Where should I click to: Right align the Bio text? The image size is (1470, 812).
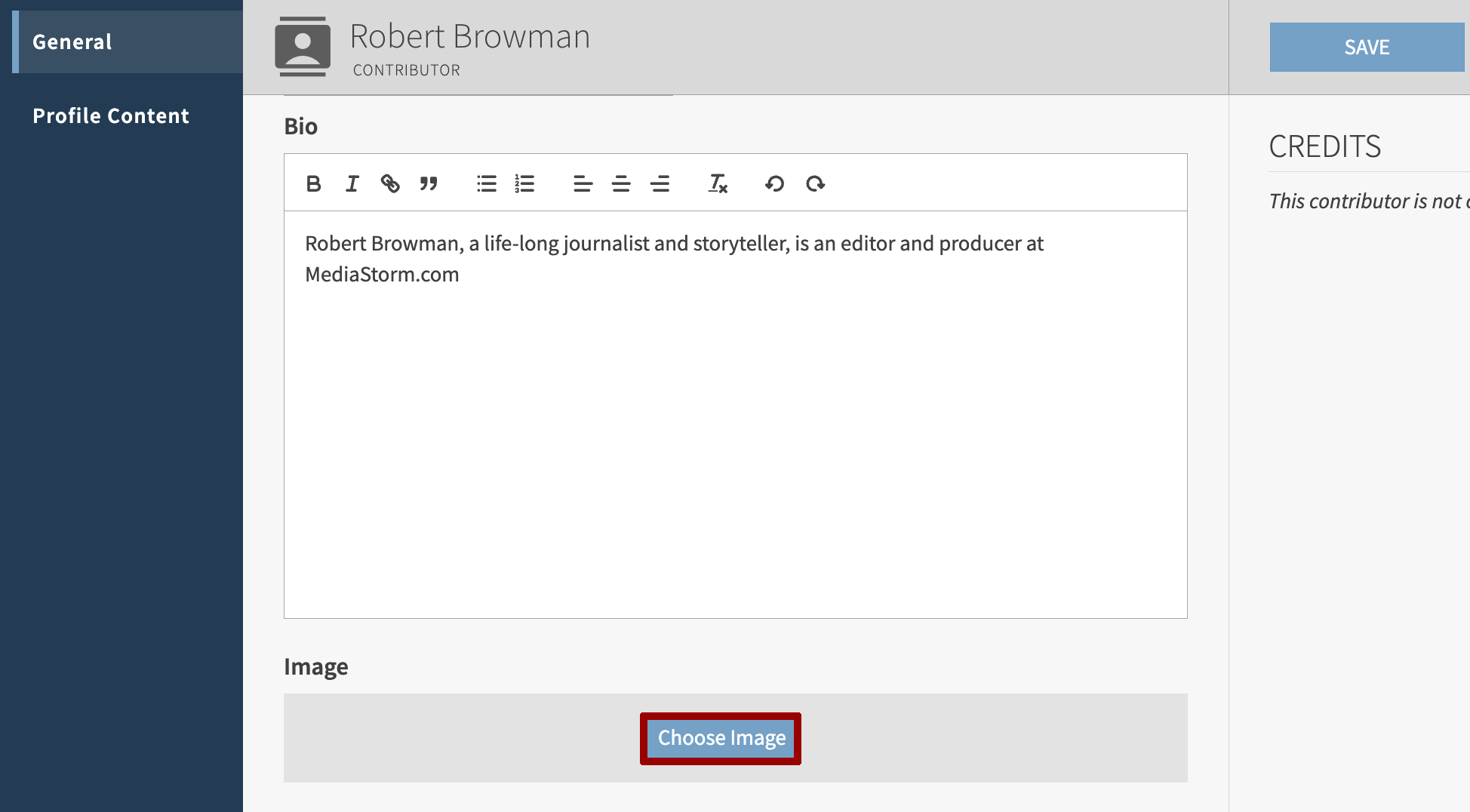(660, 183)
